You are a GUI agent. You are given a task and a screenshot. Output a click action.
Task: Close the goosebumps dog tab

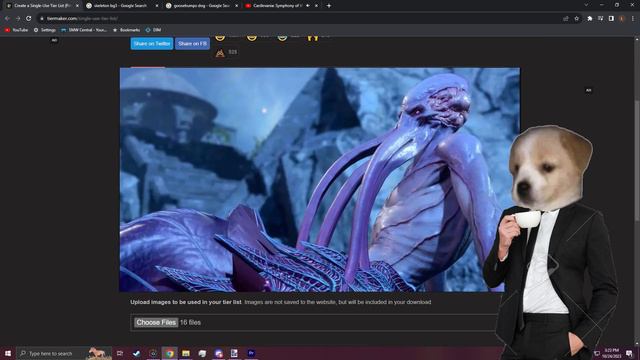coord(236,6)
